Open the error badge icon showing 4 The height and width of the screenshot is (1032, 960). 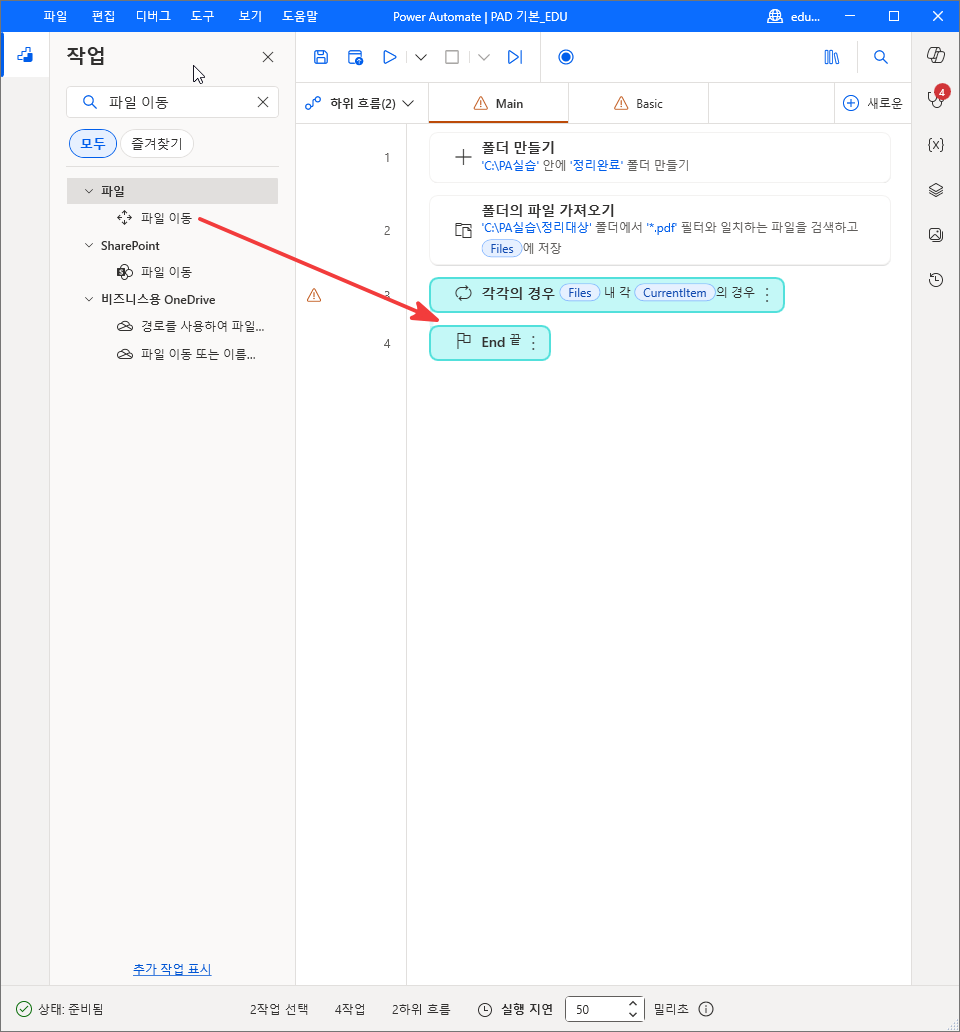coord(936,97)
